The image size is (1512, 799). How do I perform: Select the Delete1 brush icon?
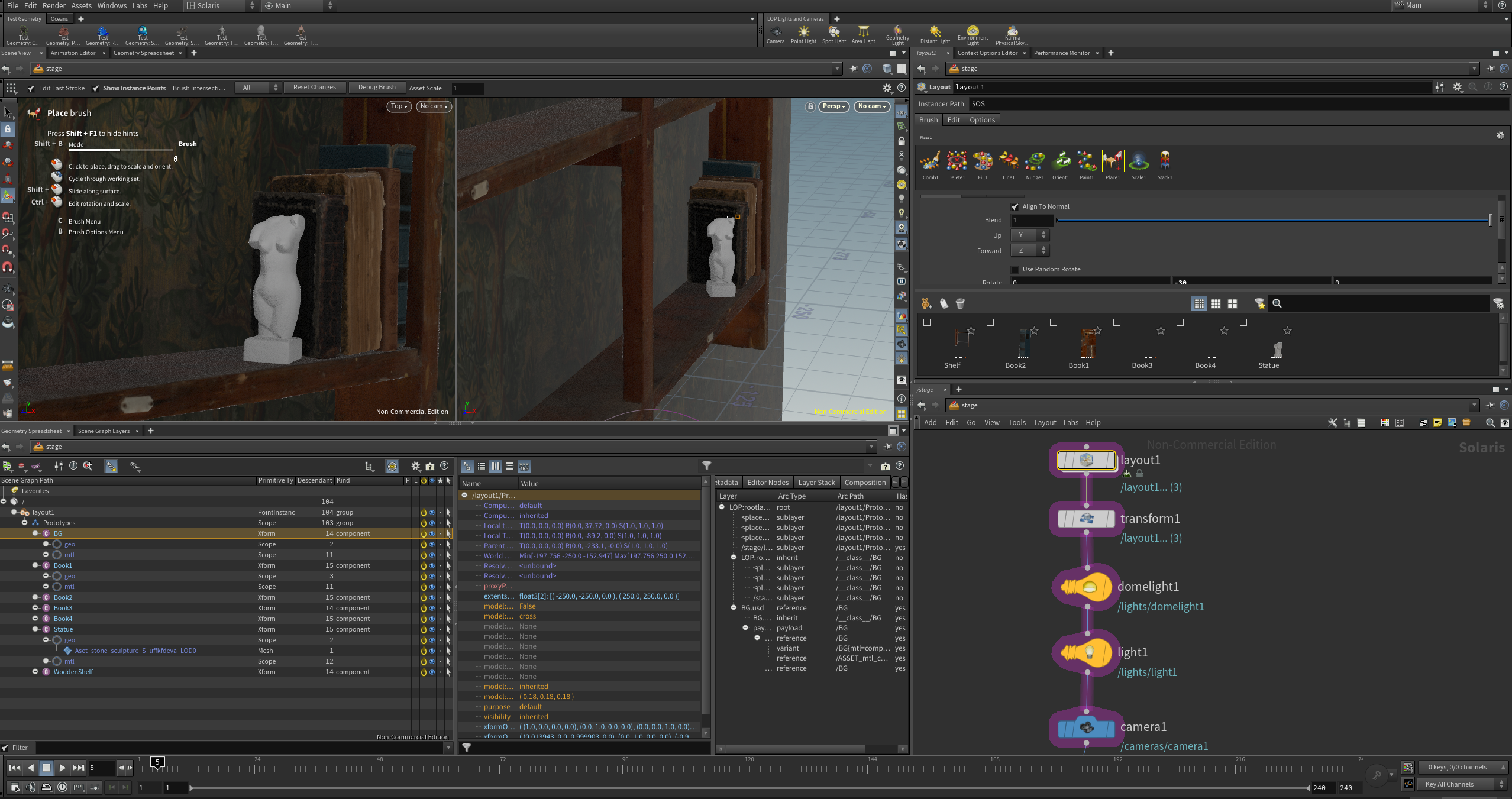point(956,161)
